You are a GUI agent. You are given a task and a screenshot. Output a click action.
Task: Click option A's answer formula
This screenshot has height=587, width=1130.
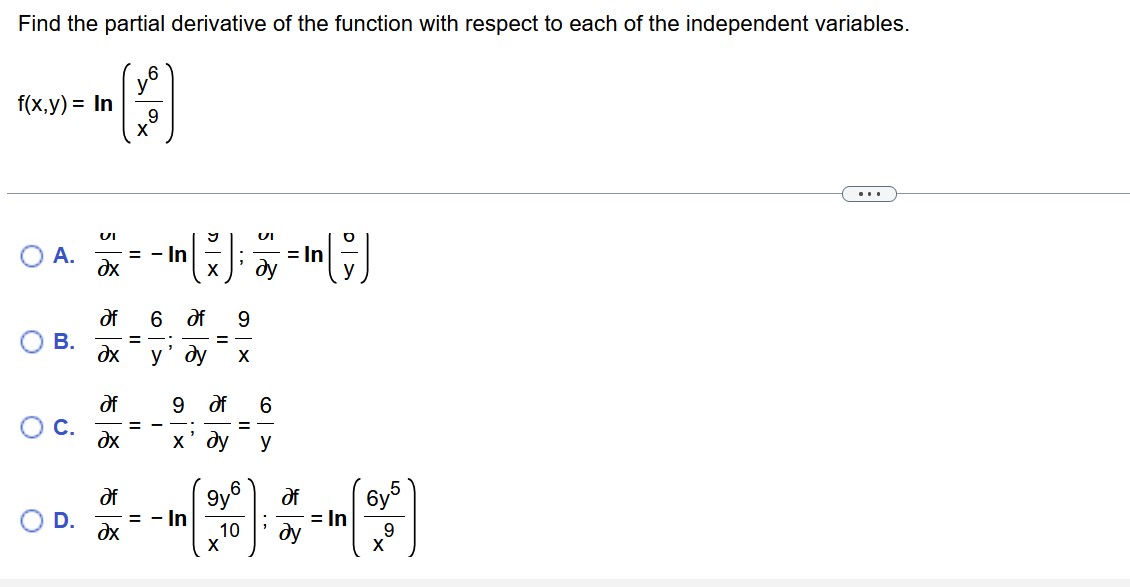coord(230,257)
